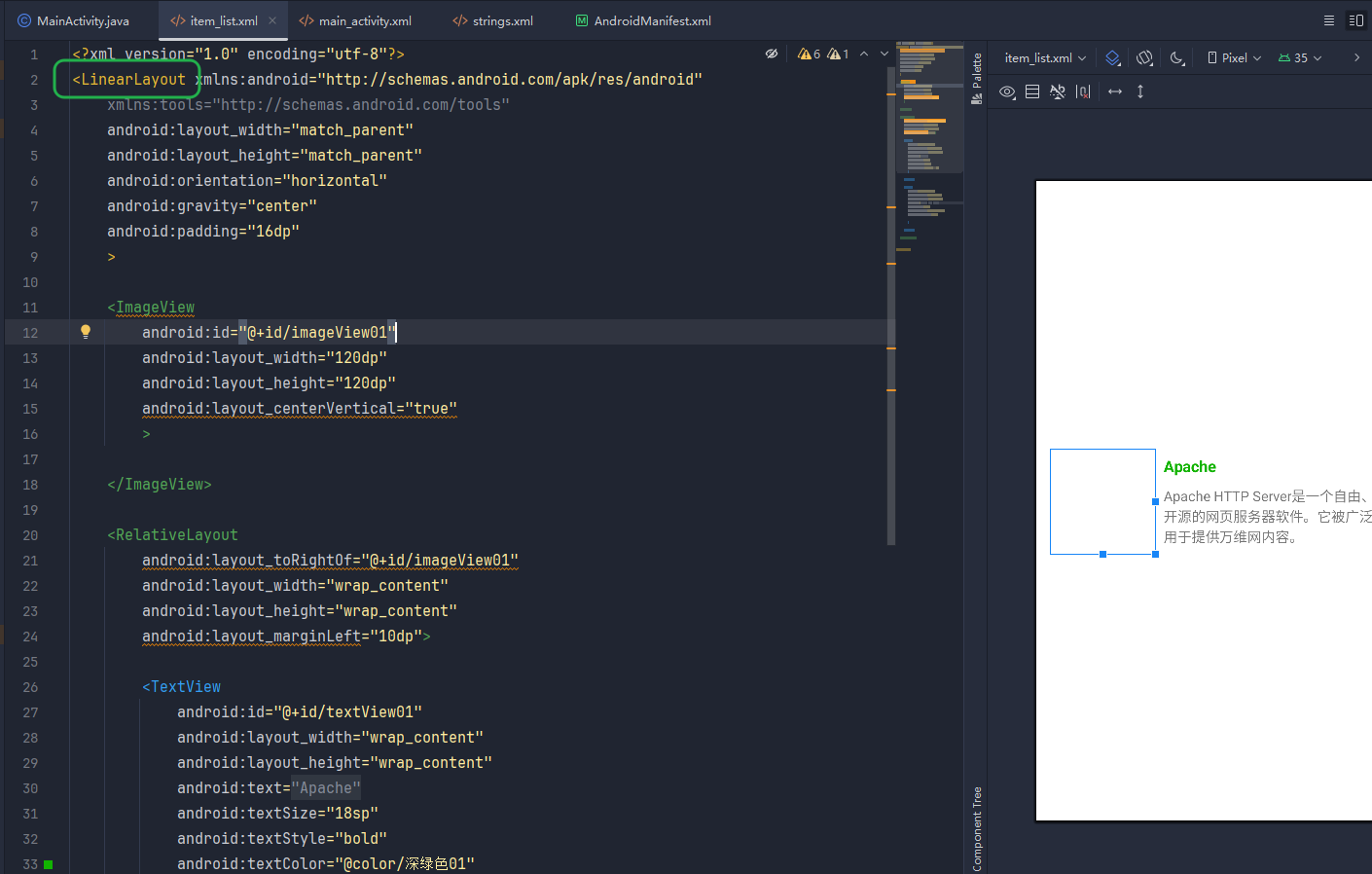Open the API 35 version dropdown

[1300, 58]
